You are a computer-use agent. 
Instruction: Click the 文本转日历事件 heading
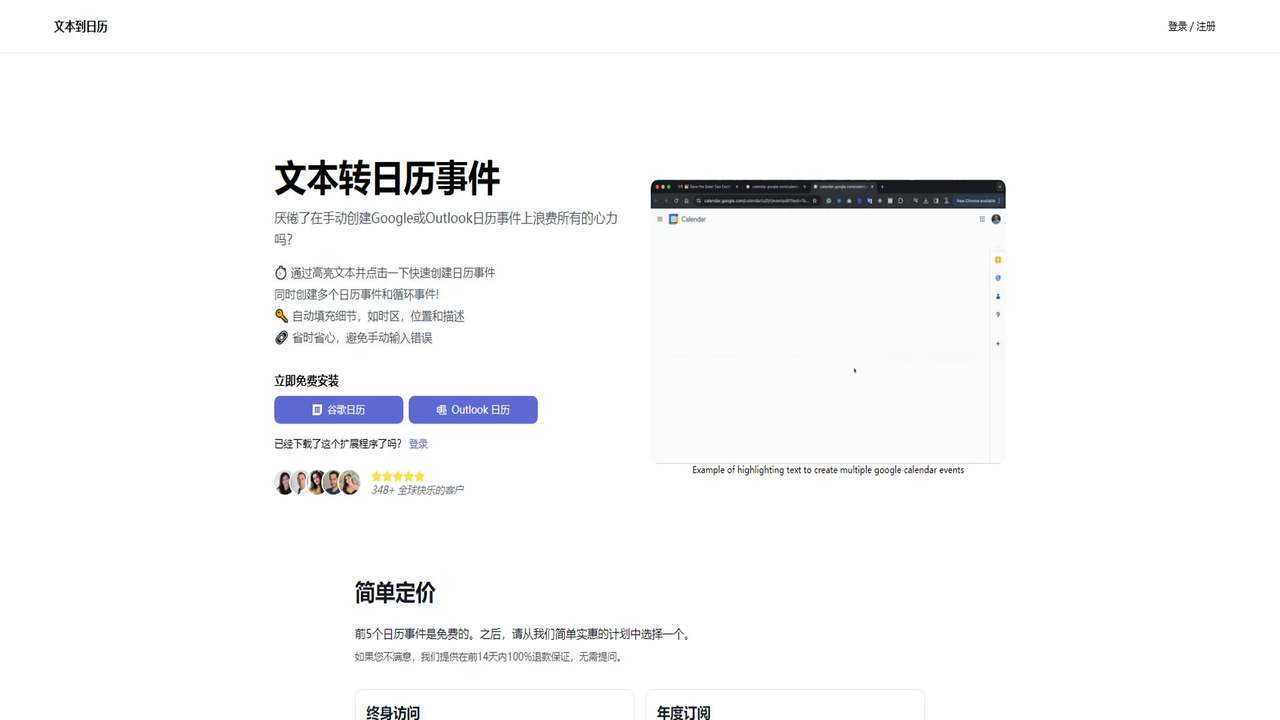tap(387, 179)
